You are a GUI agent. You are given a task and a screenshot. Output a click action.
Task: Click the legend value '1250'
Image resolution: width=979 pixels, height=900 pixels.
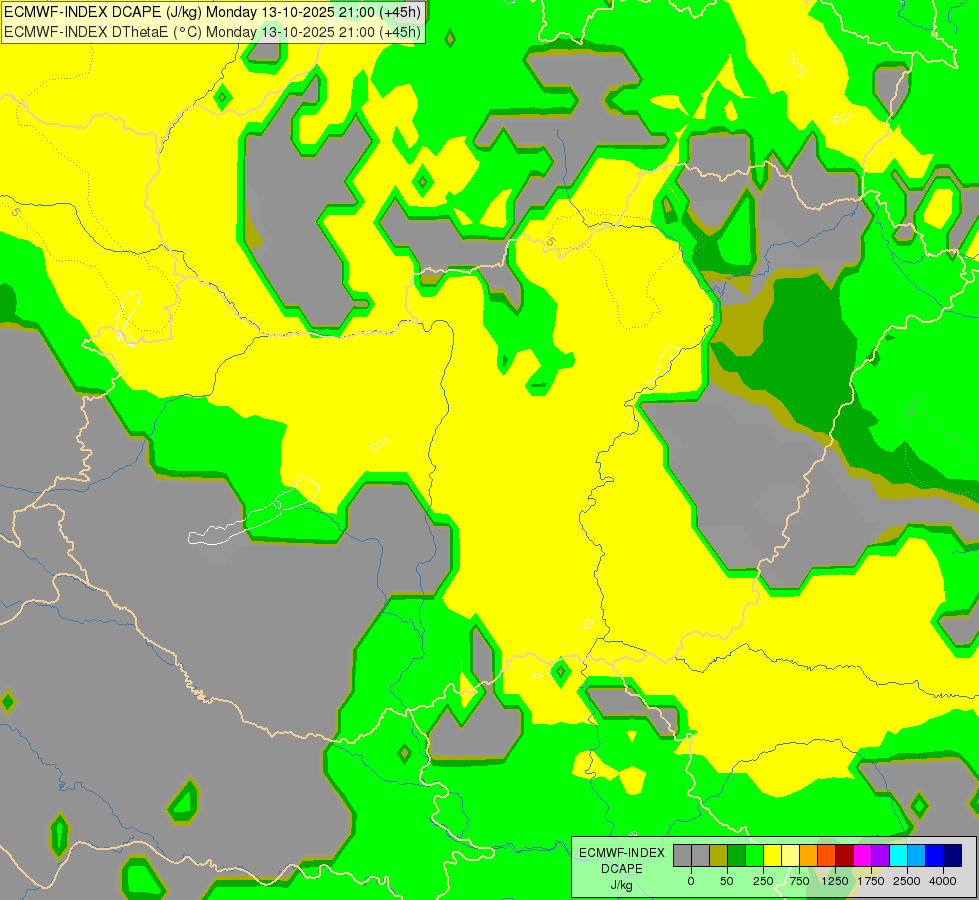pos(835,881)
